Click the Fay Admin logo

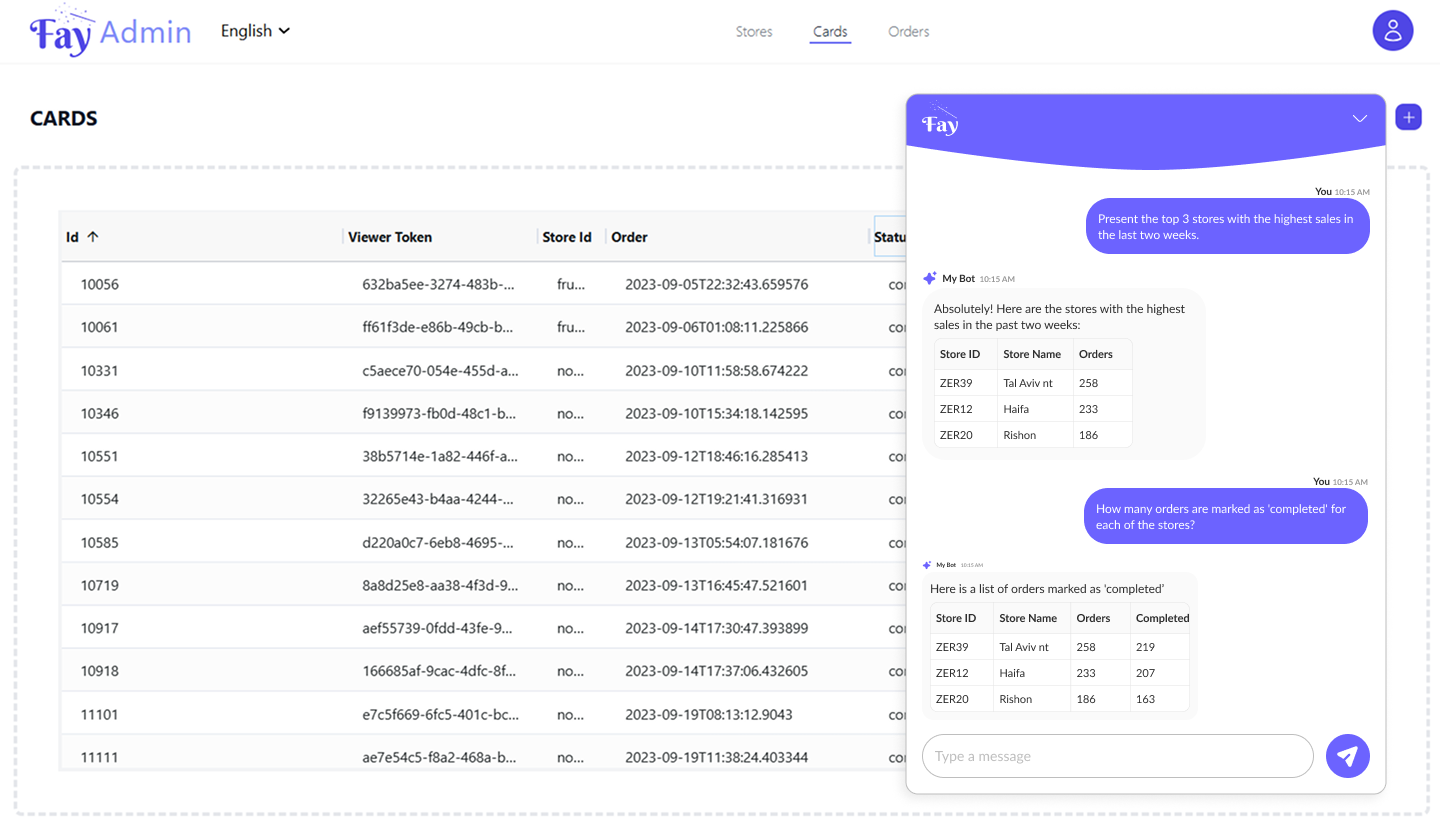click(x=110, y=32)
